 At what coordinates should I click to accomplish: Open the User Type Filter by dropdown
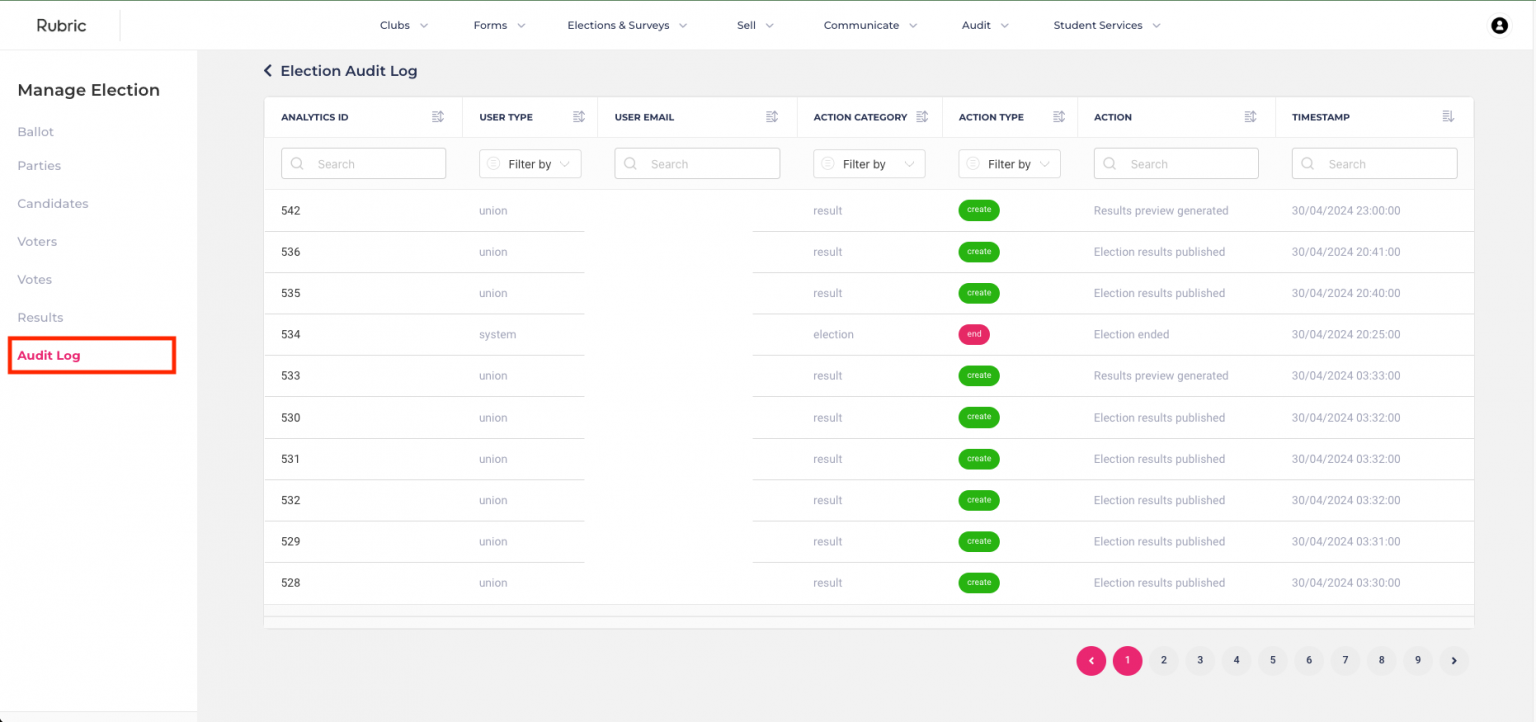[530, 164]
